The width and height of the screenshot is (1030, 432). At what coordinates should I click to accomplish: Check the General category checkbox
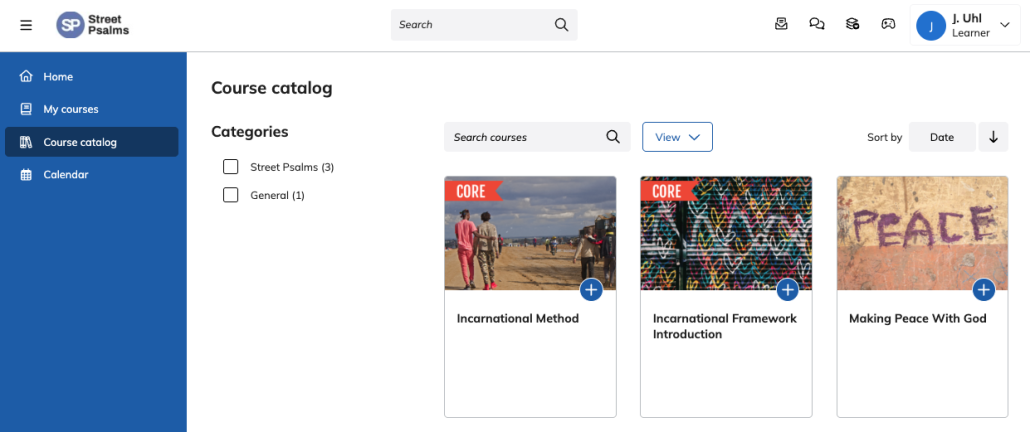(x=231, y=195)
